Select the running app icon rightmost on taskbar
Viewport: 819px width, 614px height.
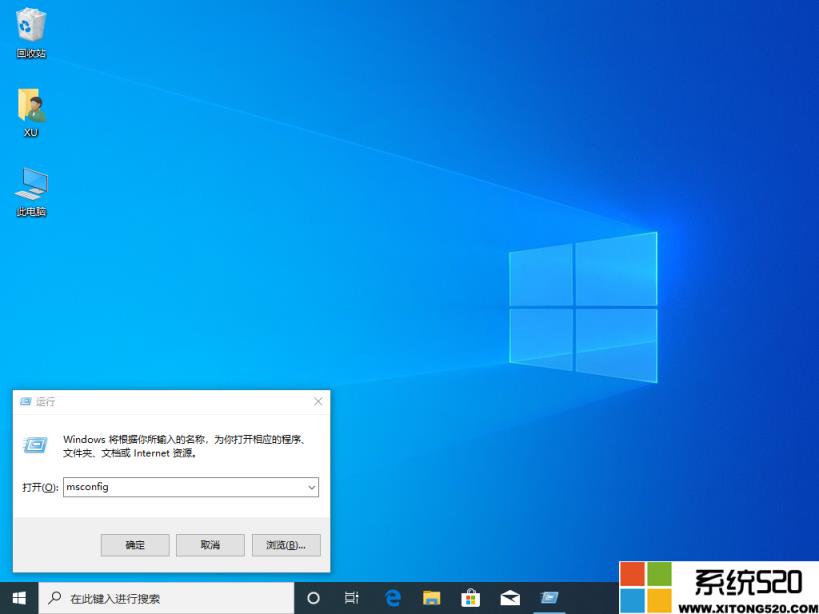[549, 596]
